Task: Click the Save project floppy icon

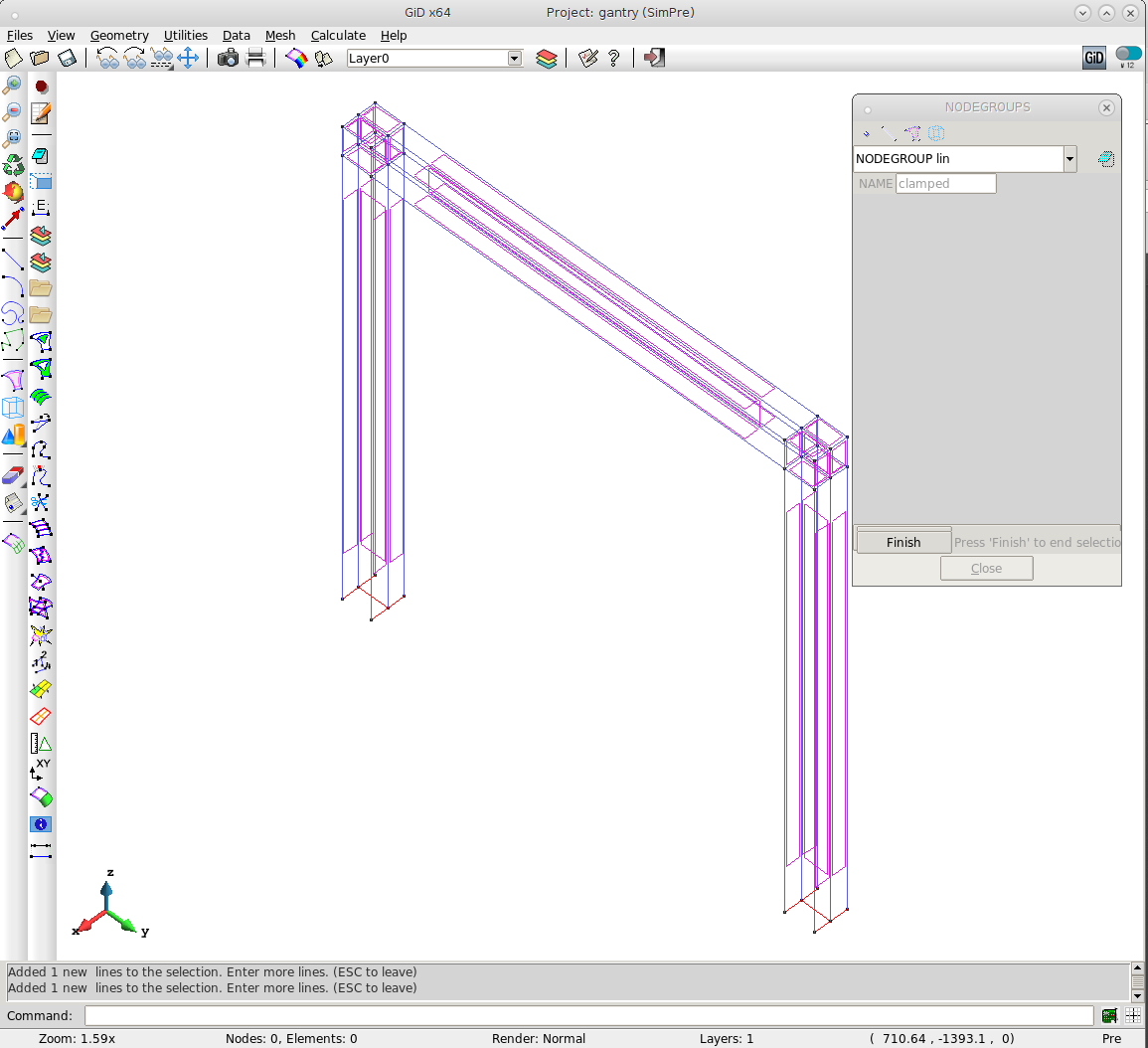Action: tap(67, 58)
